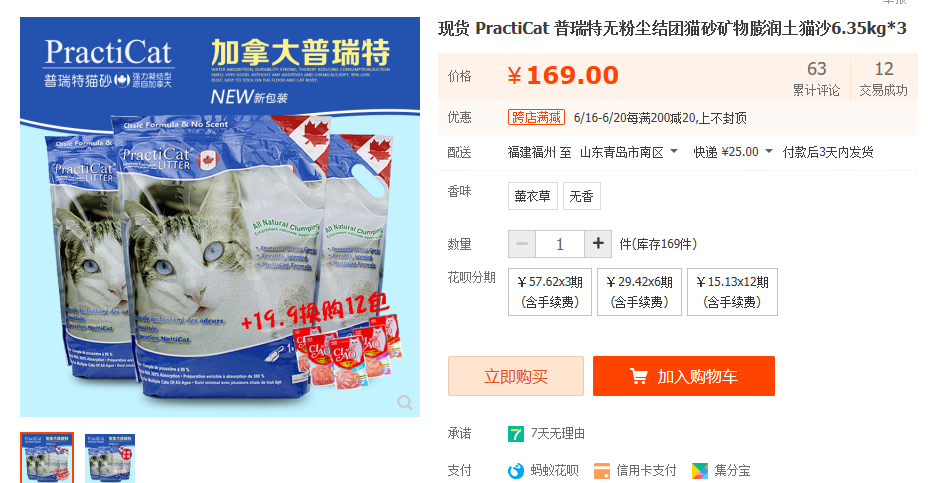Choose the ¥15.13x12期 installment plan
Viewport: 928px width, 483px height.
732,292
